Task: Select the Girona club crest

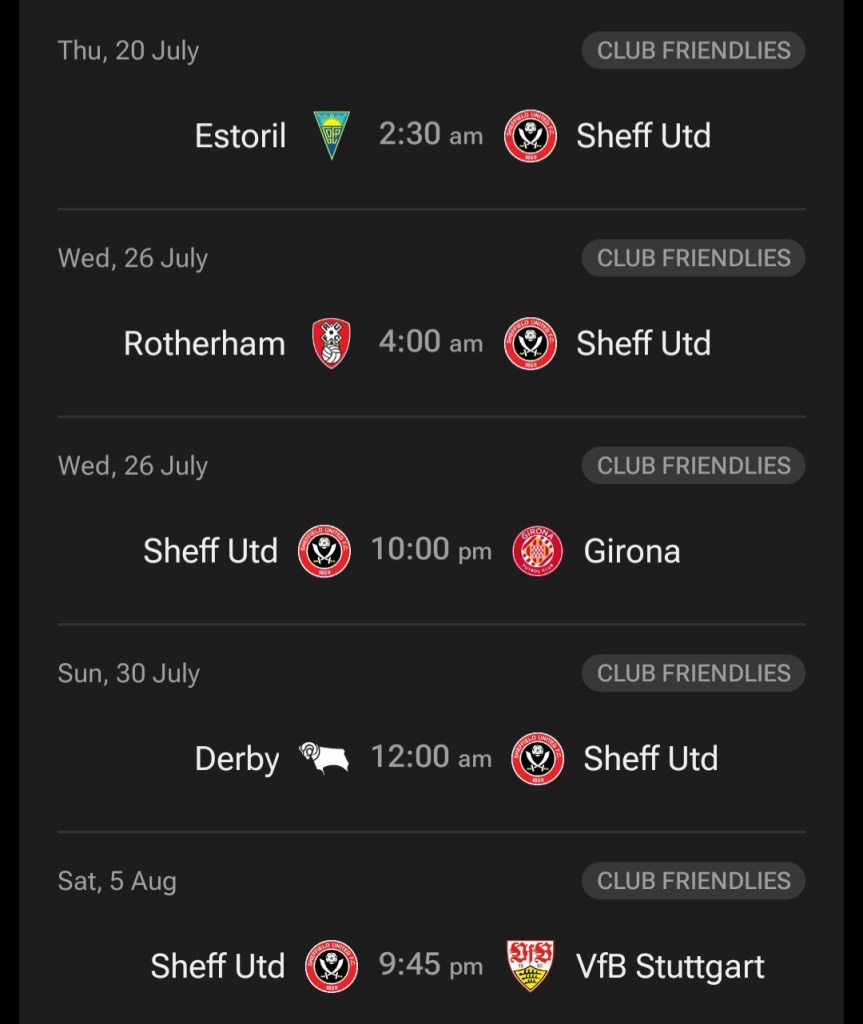Action: [537, 551]
